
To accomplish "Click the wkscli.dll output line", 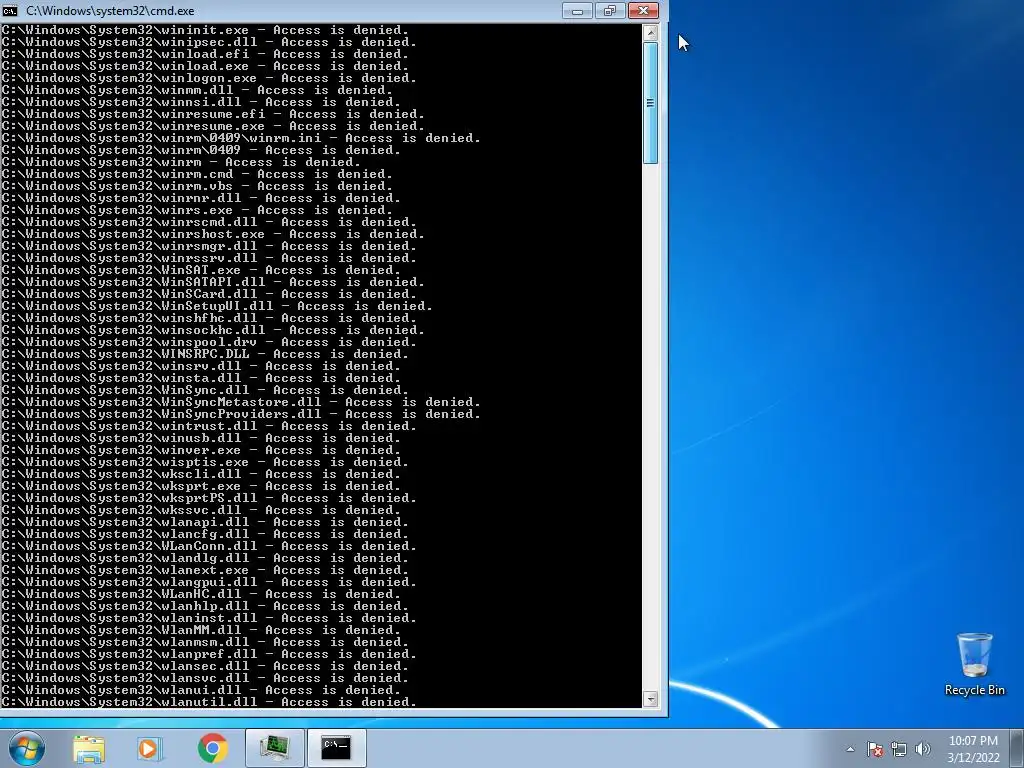I will pyautogui.click(x=200, y=474).
